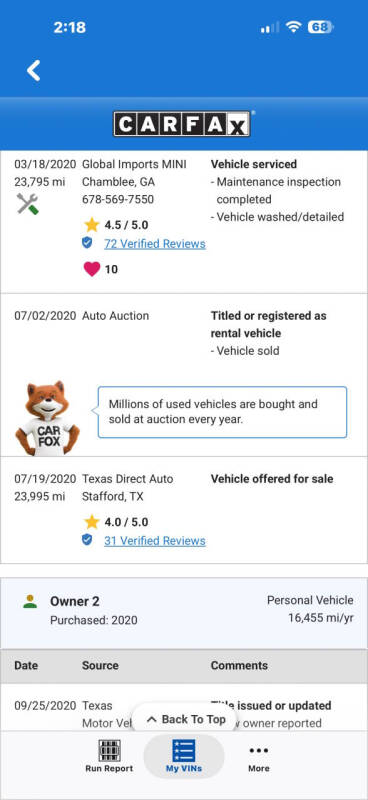Tap the wrench service icon
Screen dimensions: 368x800
[28, 205]
